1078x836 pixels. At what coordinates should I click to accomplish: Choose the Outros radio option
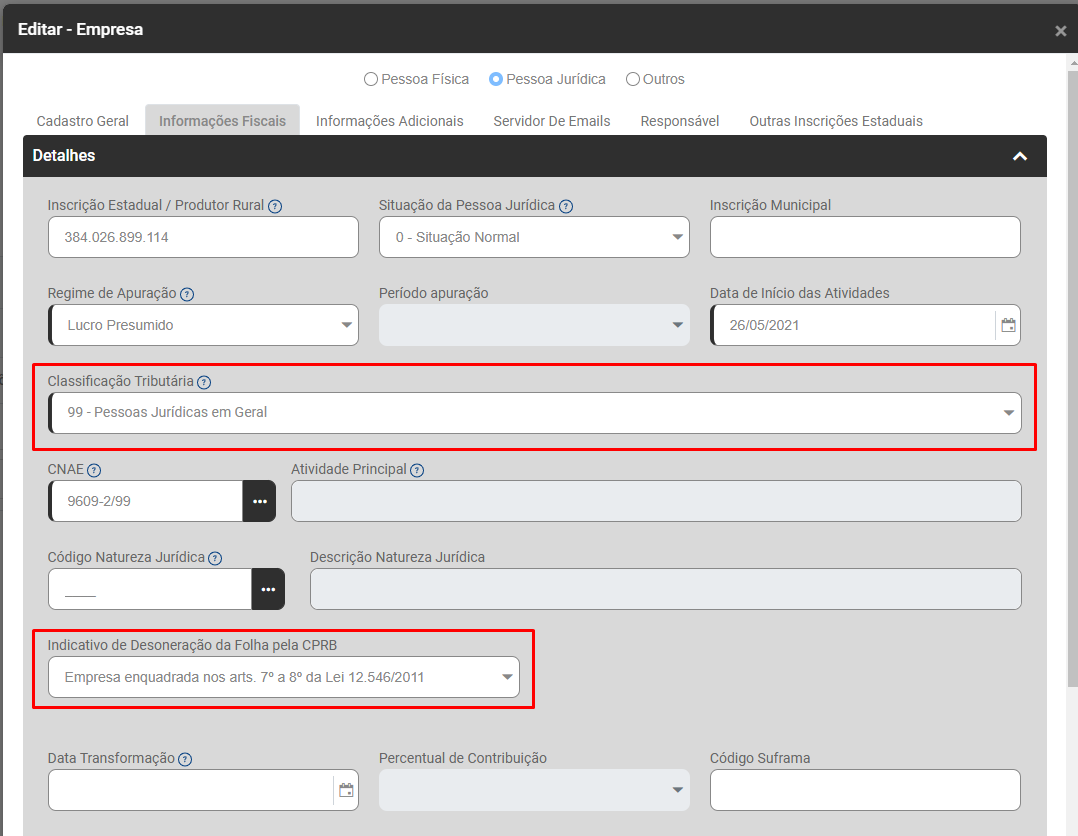click(633, 79)
